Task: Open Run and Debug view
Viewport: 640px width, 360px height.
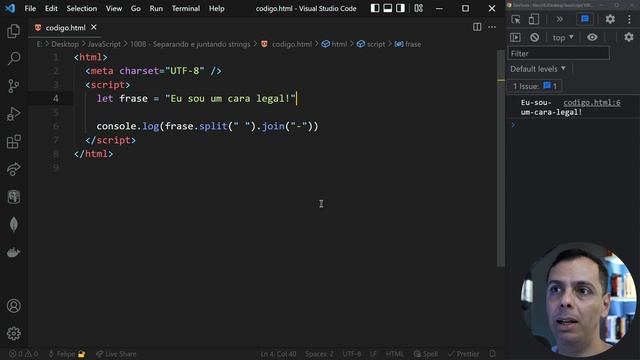Action: (13, 114)
